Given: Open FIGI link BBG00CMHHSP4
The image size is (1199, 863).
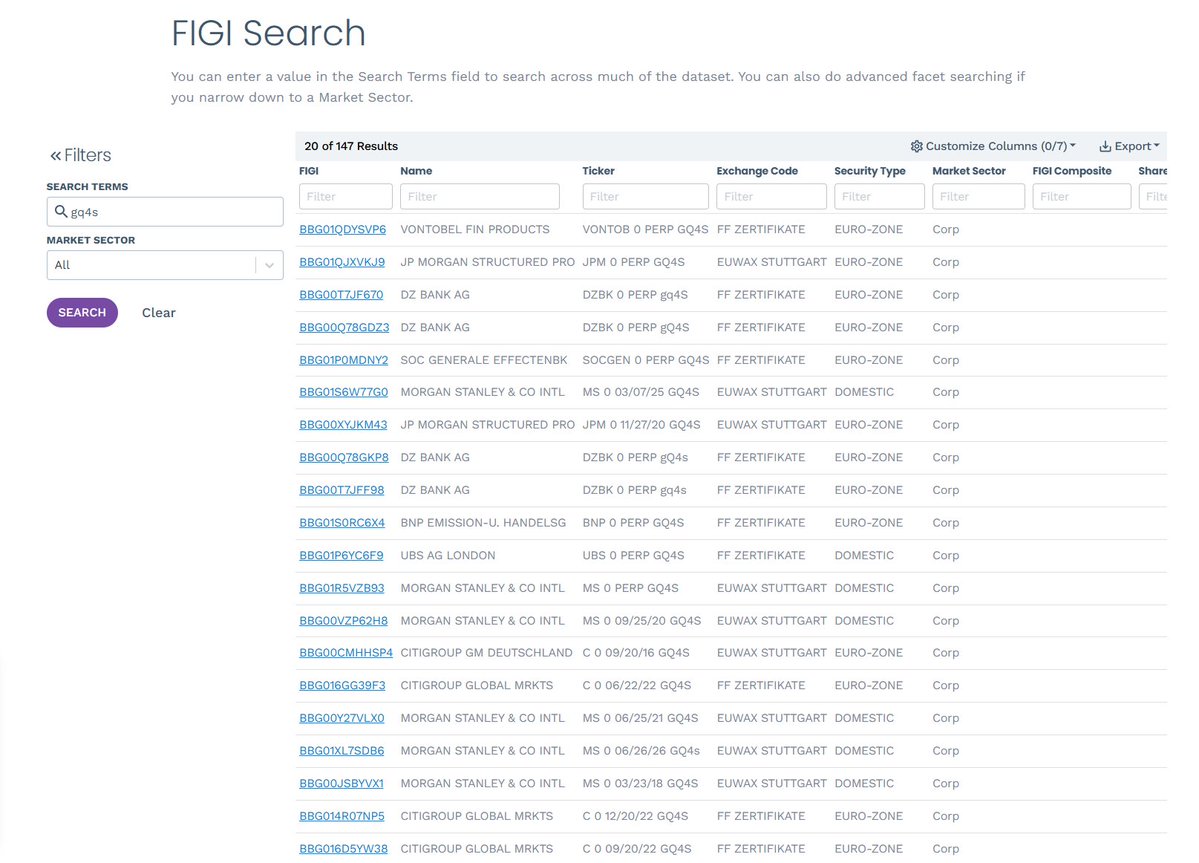Looking at the screenshot, I should click(346, 653).
